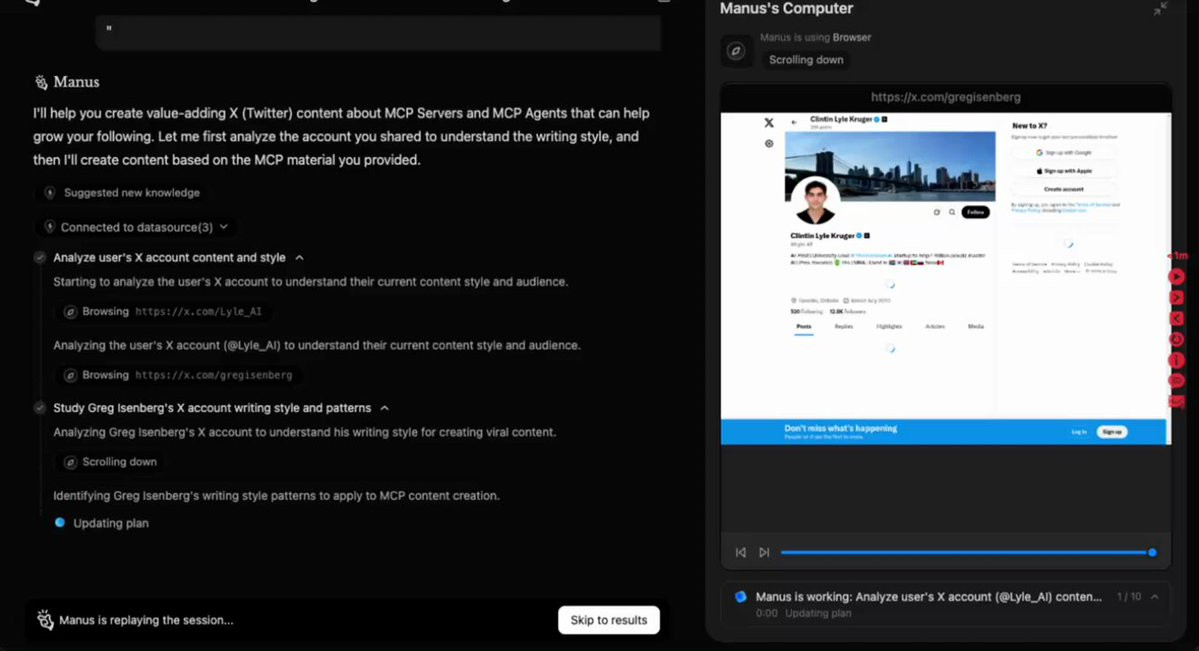This screenshot has width=1199, height=651.
Task: Click the 1 / 10 step counter
Action: pyautogui.click(x=1129, y=597)
